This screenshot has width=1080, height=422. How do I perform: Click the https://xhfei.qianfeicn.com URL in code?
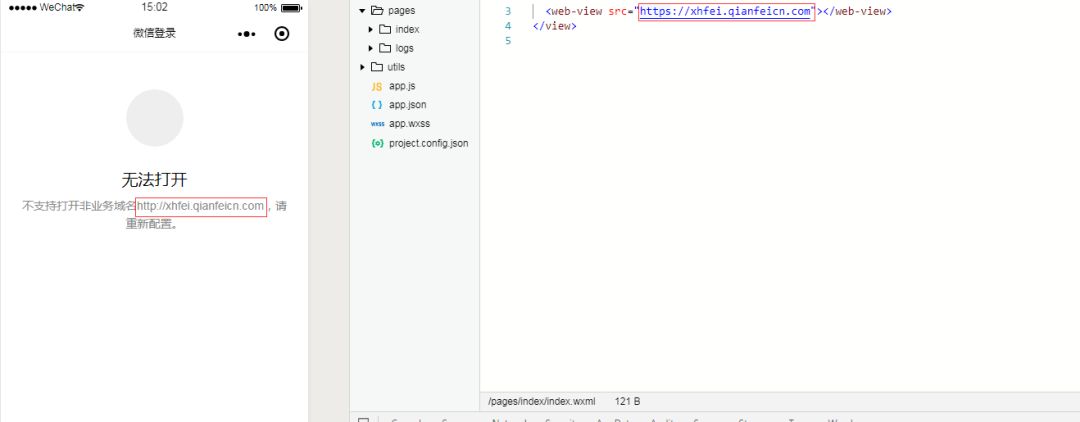click(725, 11)
